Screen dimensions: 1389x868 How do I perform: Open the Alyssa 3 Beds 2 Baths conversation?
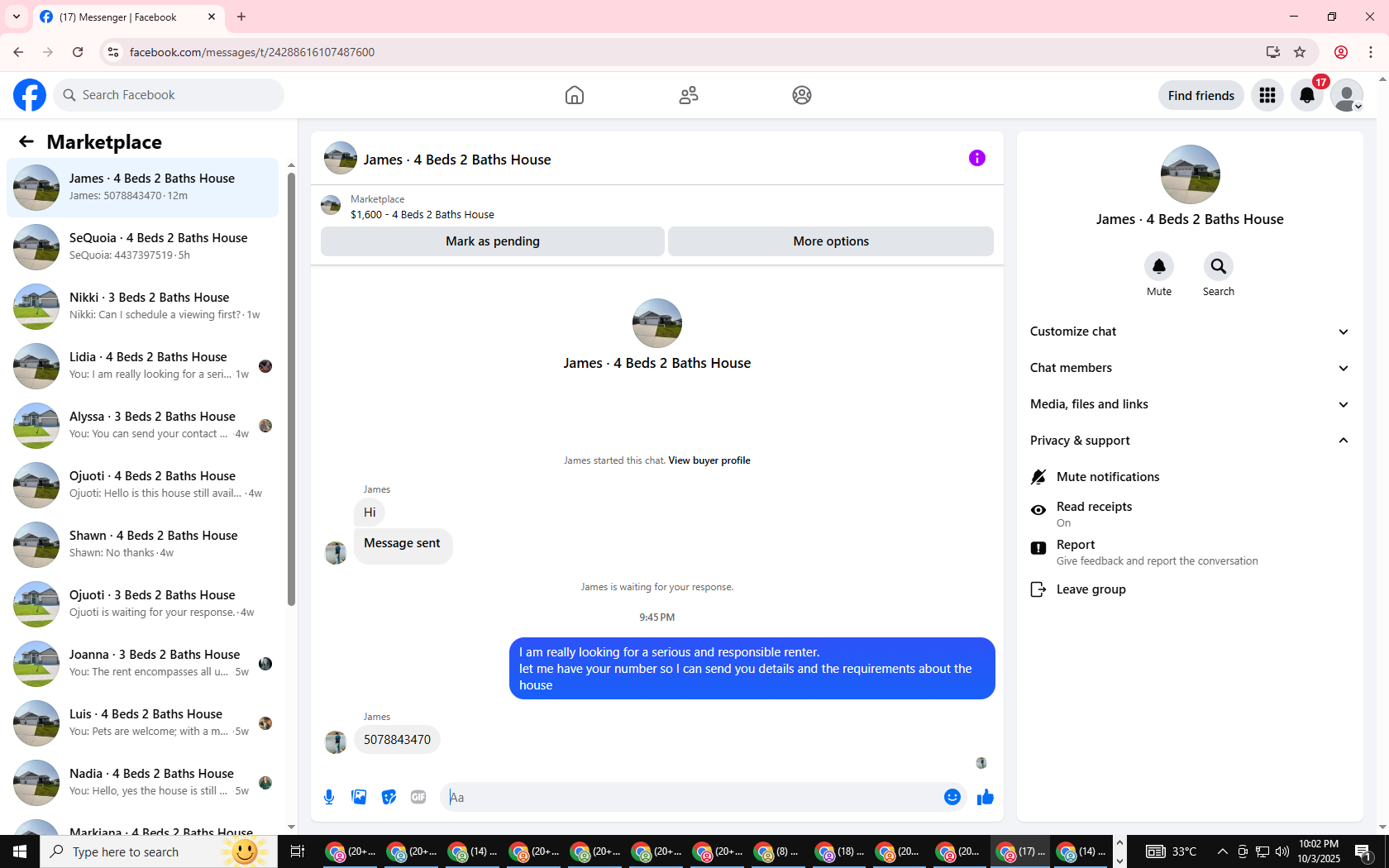[143, 425]
